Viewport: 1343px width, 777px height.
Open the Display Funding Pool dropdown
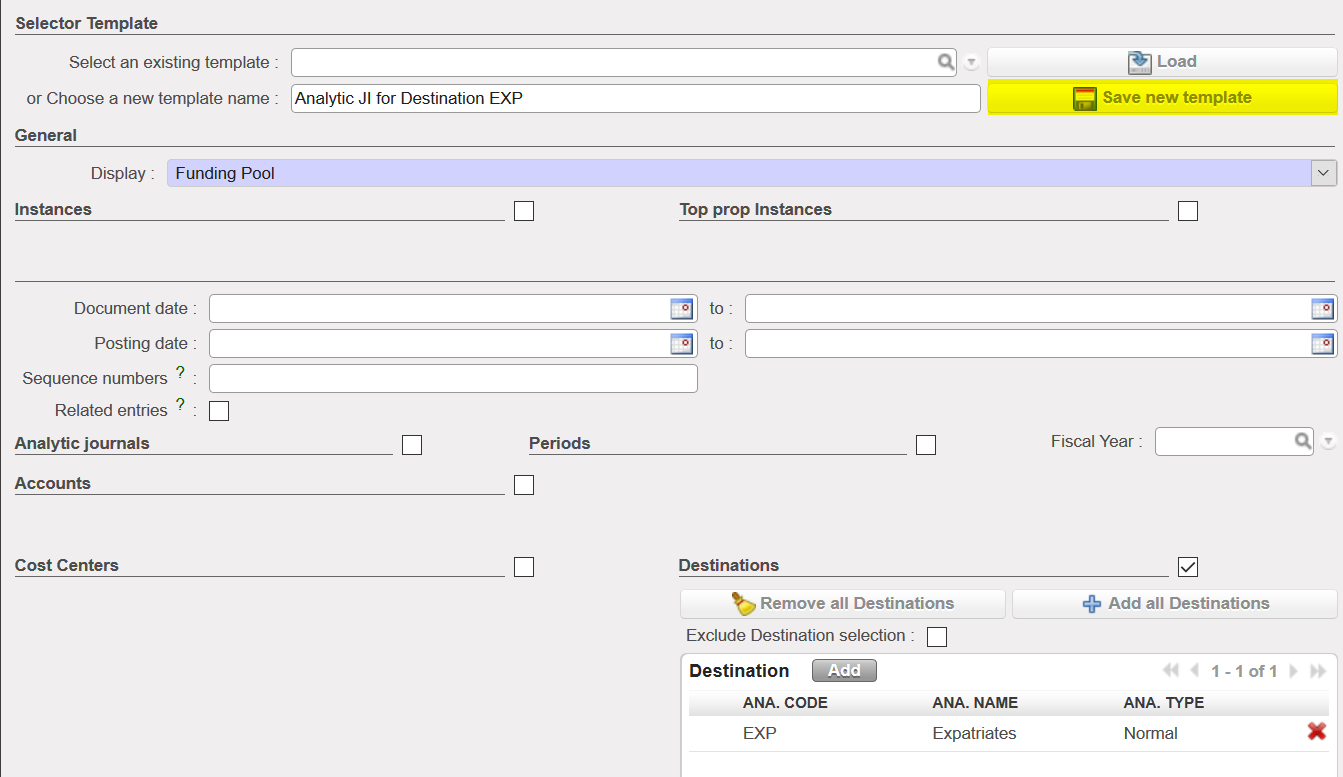tap(1323, 173)
